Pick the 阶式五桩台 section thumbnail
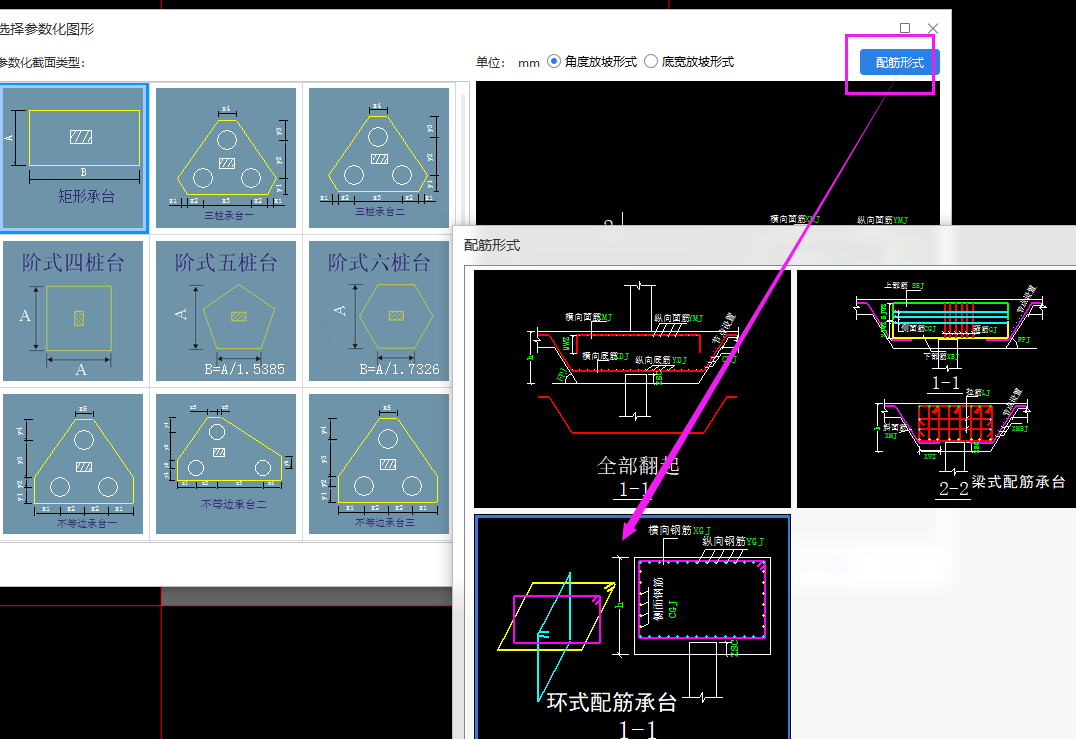 [226, 311]
